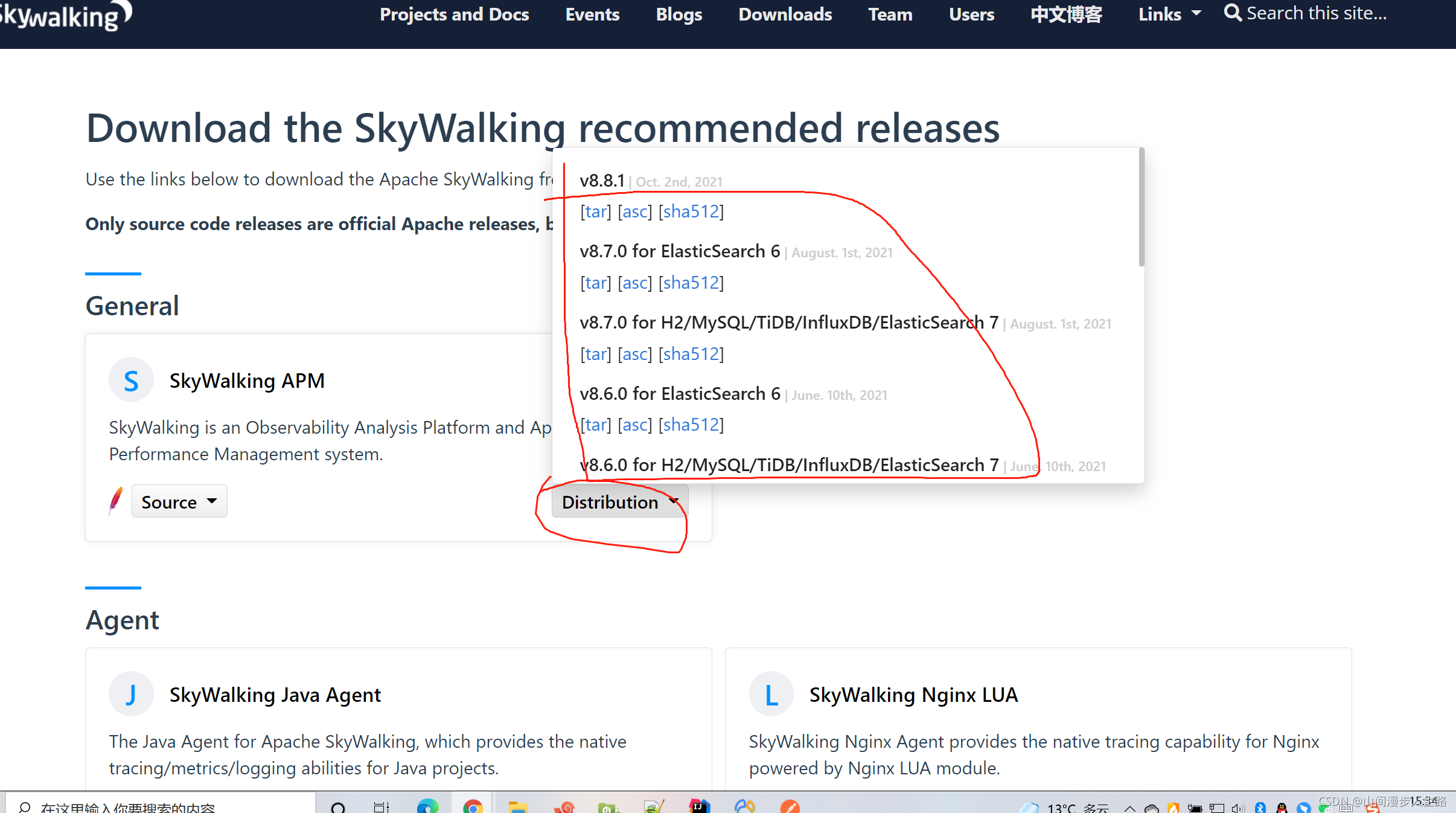Open sha512 for v8.7.0 H2/MySQL/TiDB/InfluxDB/ElasticSearch 7
The height and width of the screenshot is (813, 1456).
pyautogui.click(x=691, y=354)
